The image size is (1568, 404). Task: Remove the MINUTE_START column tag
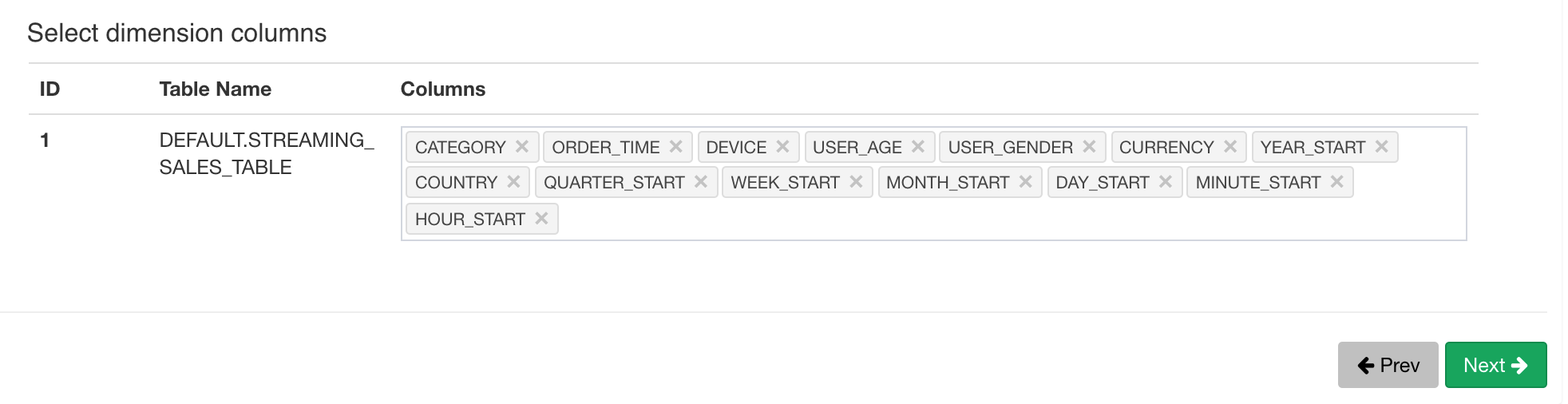click(x=1337, y=182)
